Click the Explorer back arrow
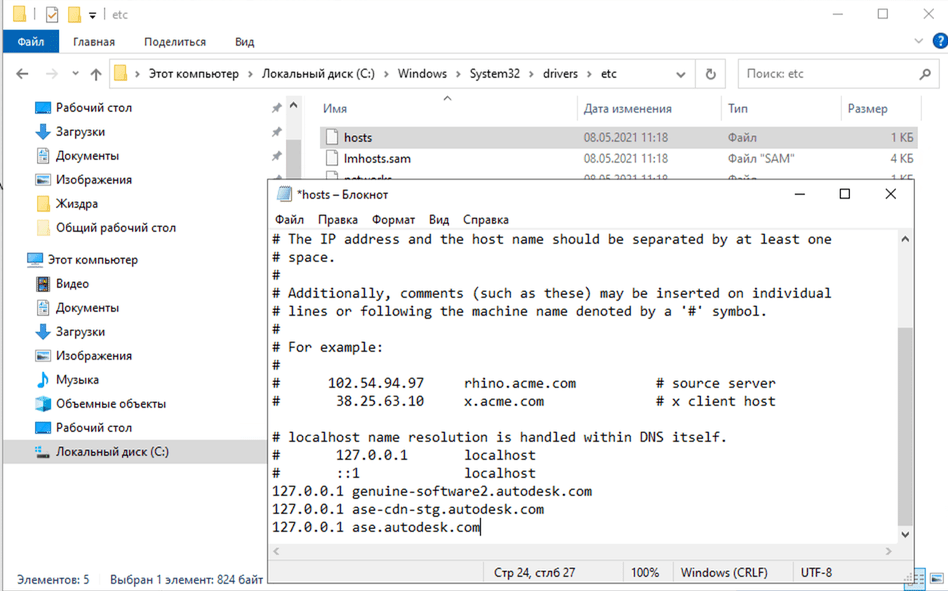The image size is (948, 591). point(22,74)
